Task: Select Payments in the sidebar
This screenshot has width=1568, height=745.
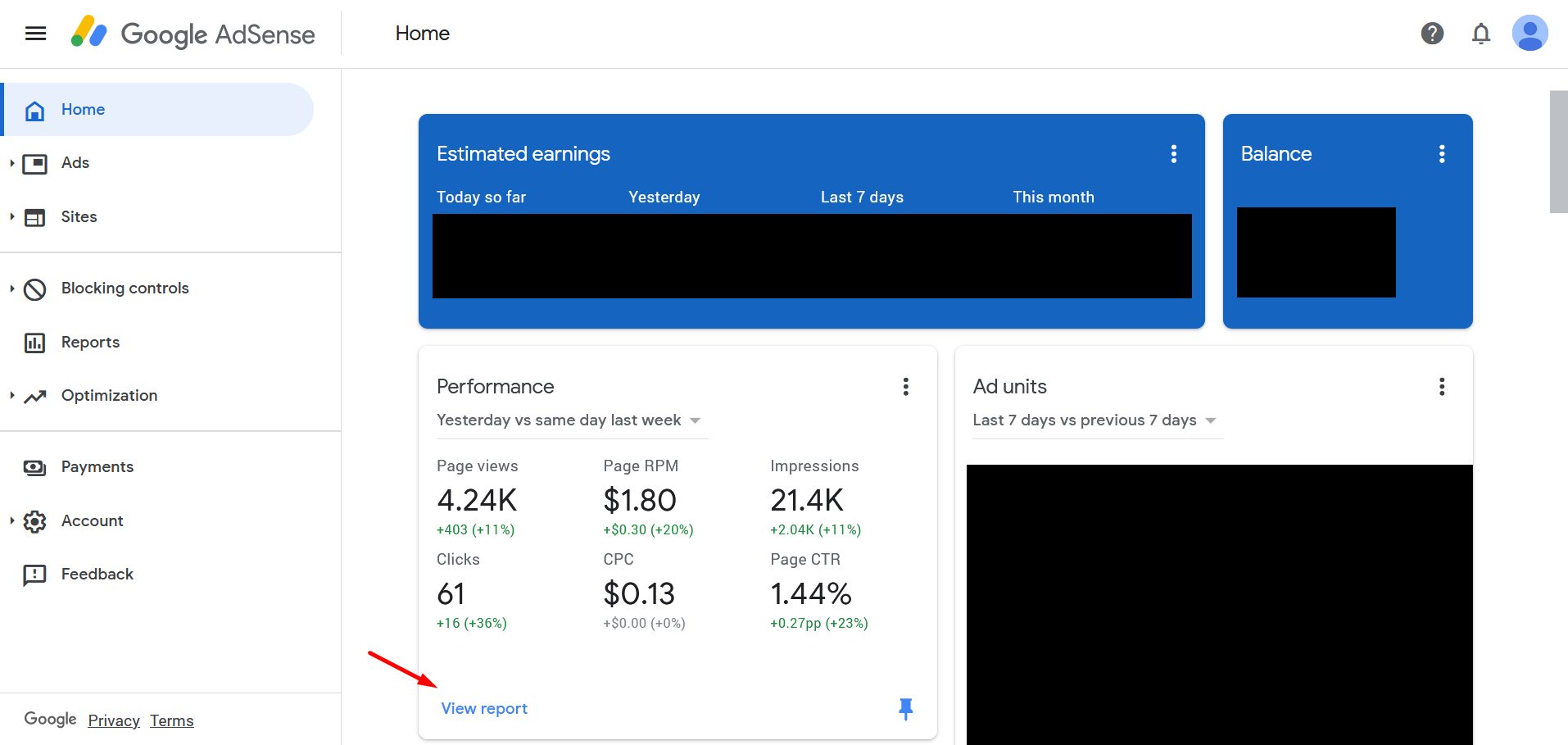Action: [x=97, y=466]
